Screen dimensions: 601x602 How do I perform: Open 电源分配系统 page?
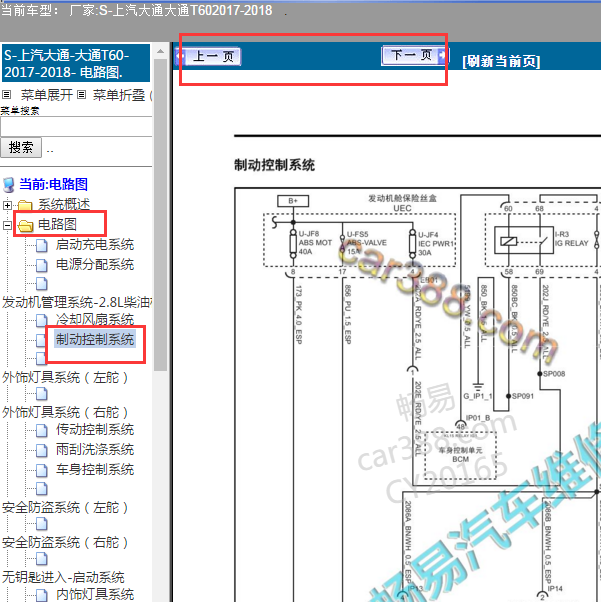coord(95,265)
